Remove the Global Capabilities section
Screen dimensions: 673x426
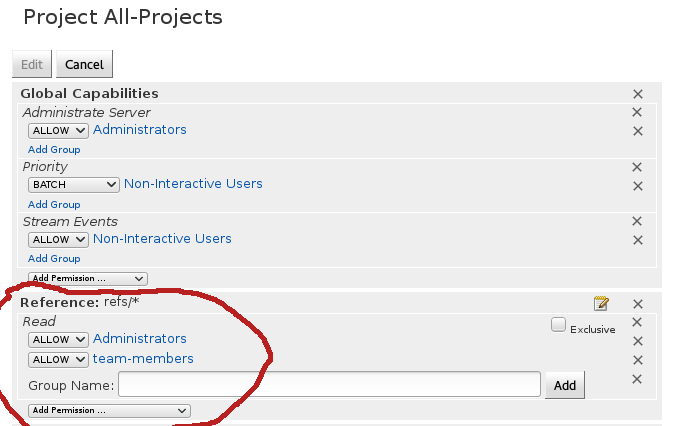tap(638, 94)
